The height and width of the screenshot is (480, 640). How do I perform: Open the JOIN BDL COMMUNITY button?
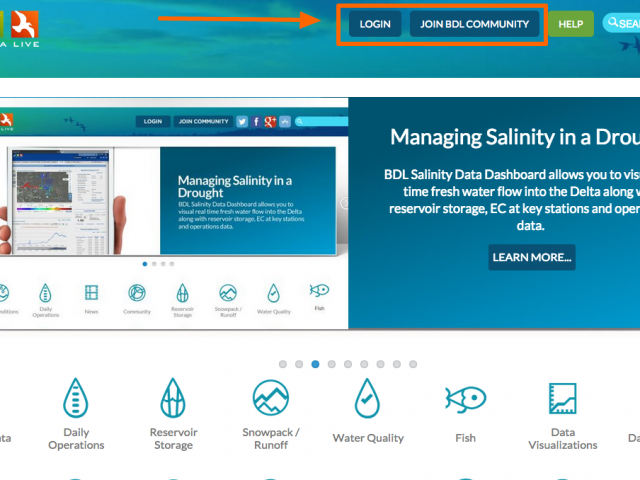point(474,24)
